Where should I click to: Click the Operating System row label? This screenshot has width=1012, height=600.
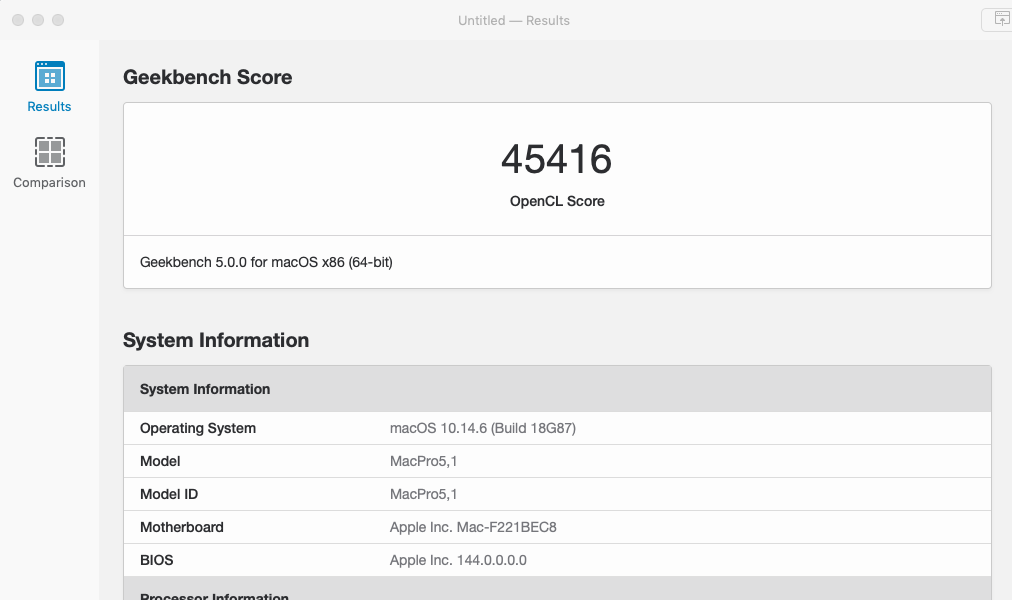[x=197, y=428]
